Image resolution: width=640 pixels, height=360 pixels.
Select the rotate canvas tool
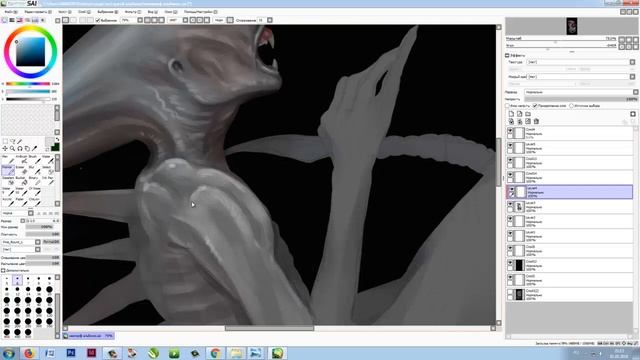pyautogui.click(x=20, y=149)
